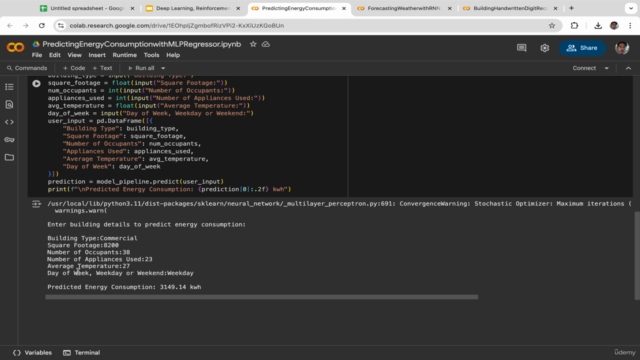Close the PredictingEnergyConsumption tab

point(344,8)
